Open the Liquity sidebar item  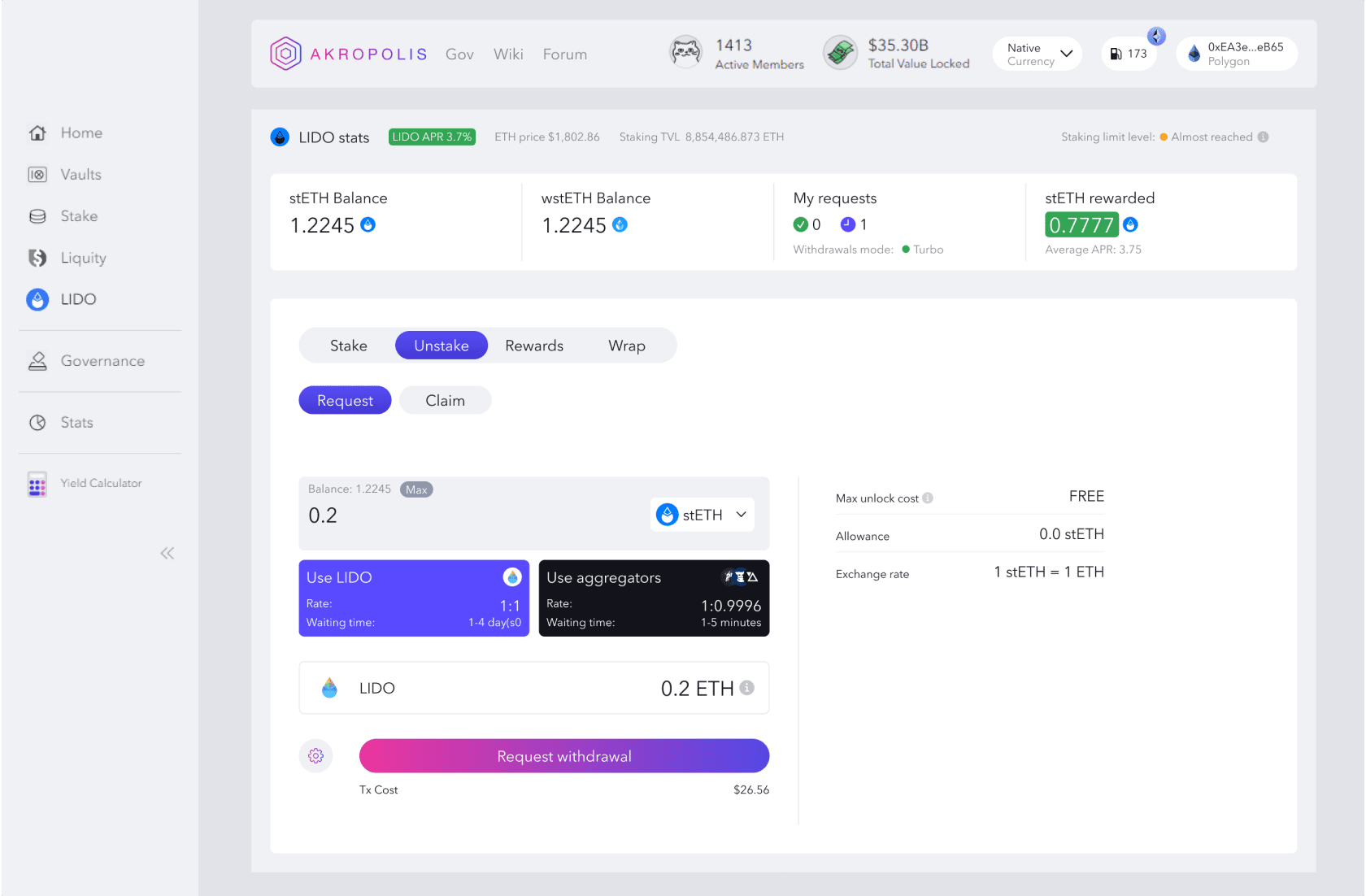(x=67, y=258)
